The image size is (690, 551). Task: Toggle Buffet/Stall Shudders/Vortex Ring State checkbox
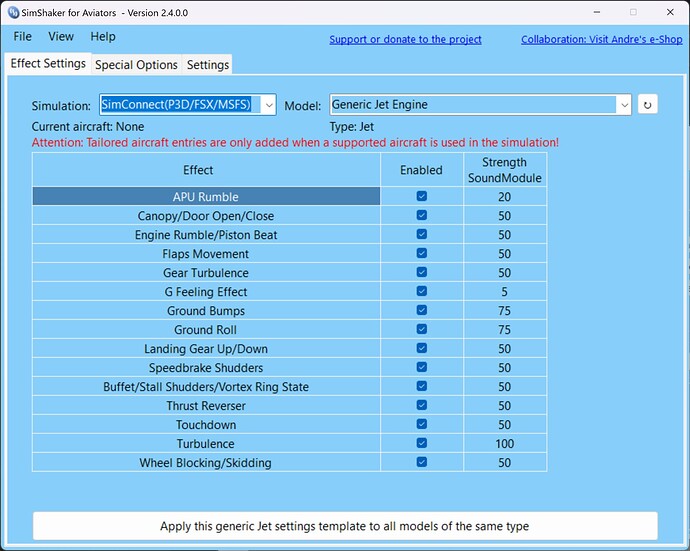(x=422, y=386)
